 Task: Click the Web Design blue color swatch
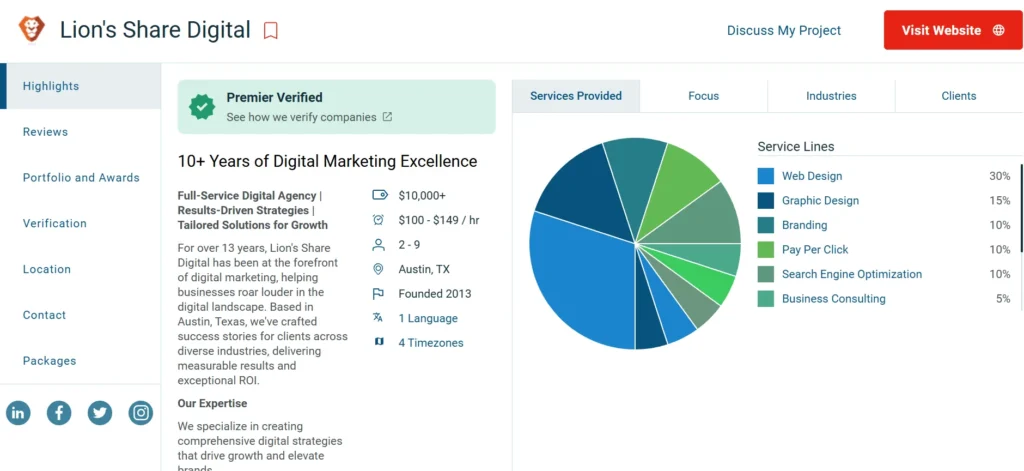coord(766,176)
